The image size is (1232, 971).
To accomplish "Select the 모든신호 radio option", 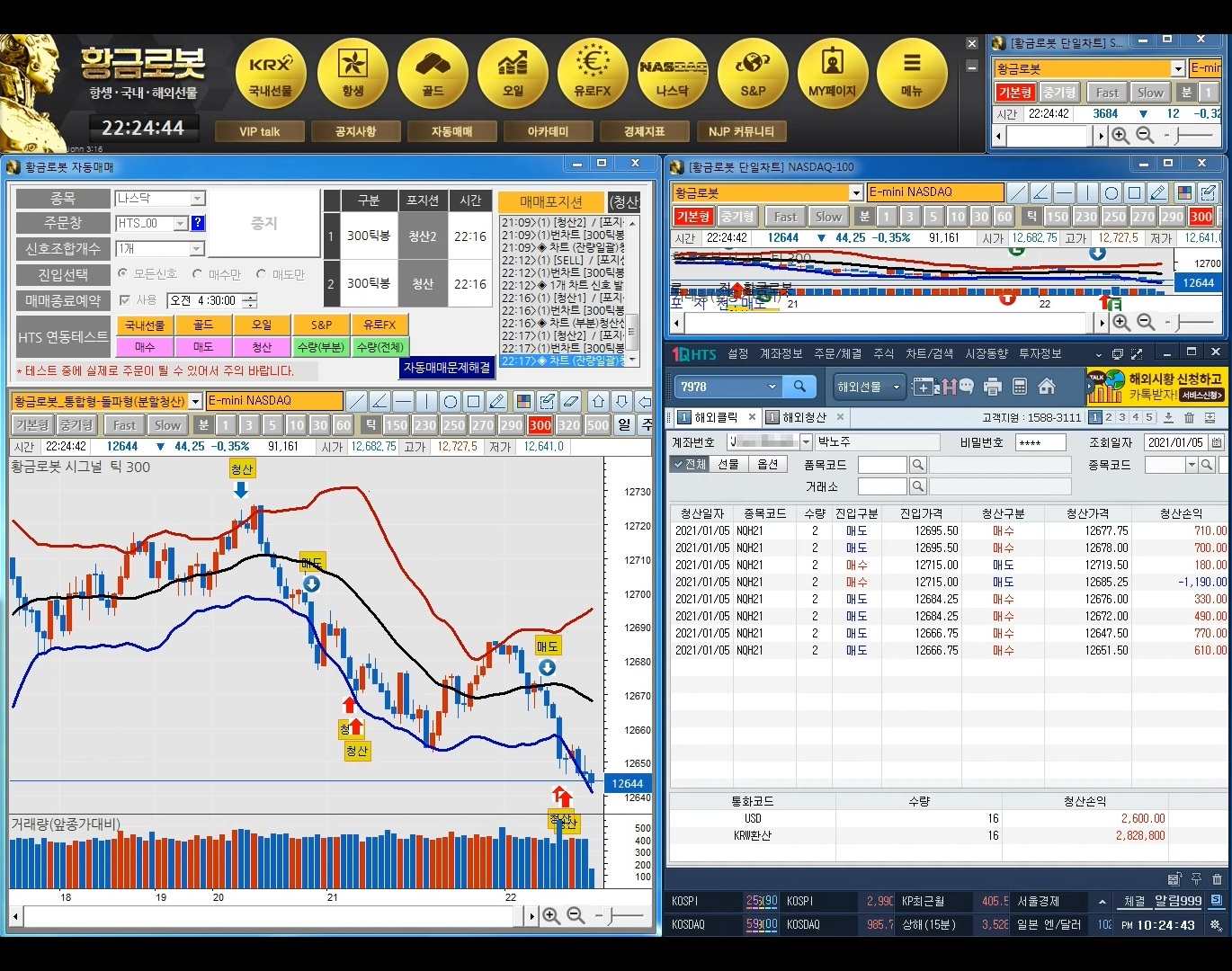I will 123,273.
